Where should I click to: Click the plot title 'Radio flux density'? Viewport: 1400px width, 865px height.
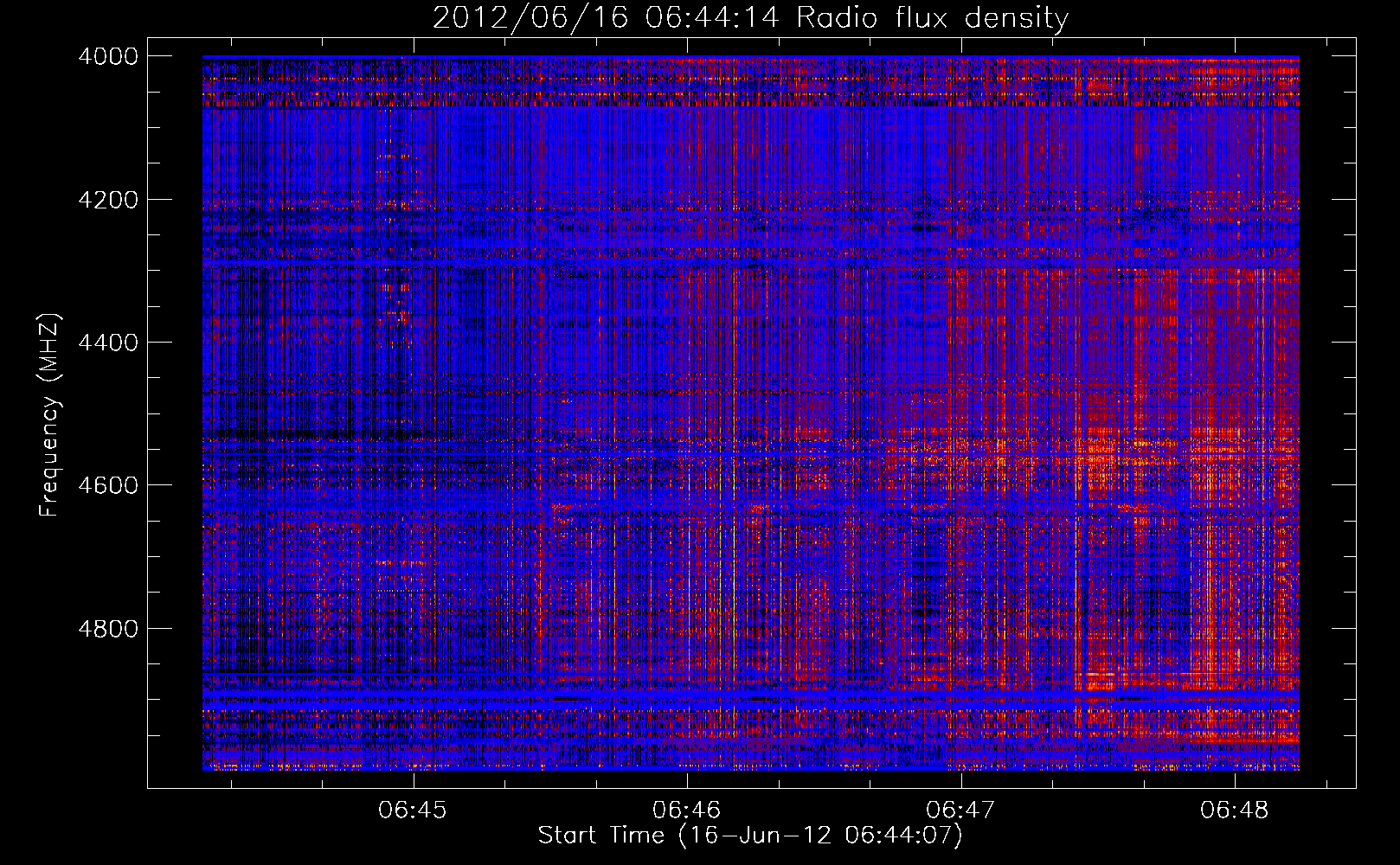click(750, 18)
